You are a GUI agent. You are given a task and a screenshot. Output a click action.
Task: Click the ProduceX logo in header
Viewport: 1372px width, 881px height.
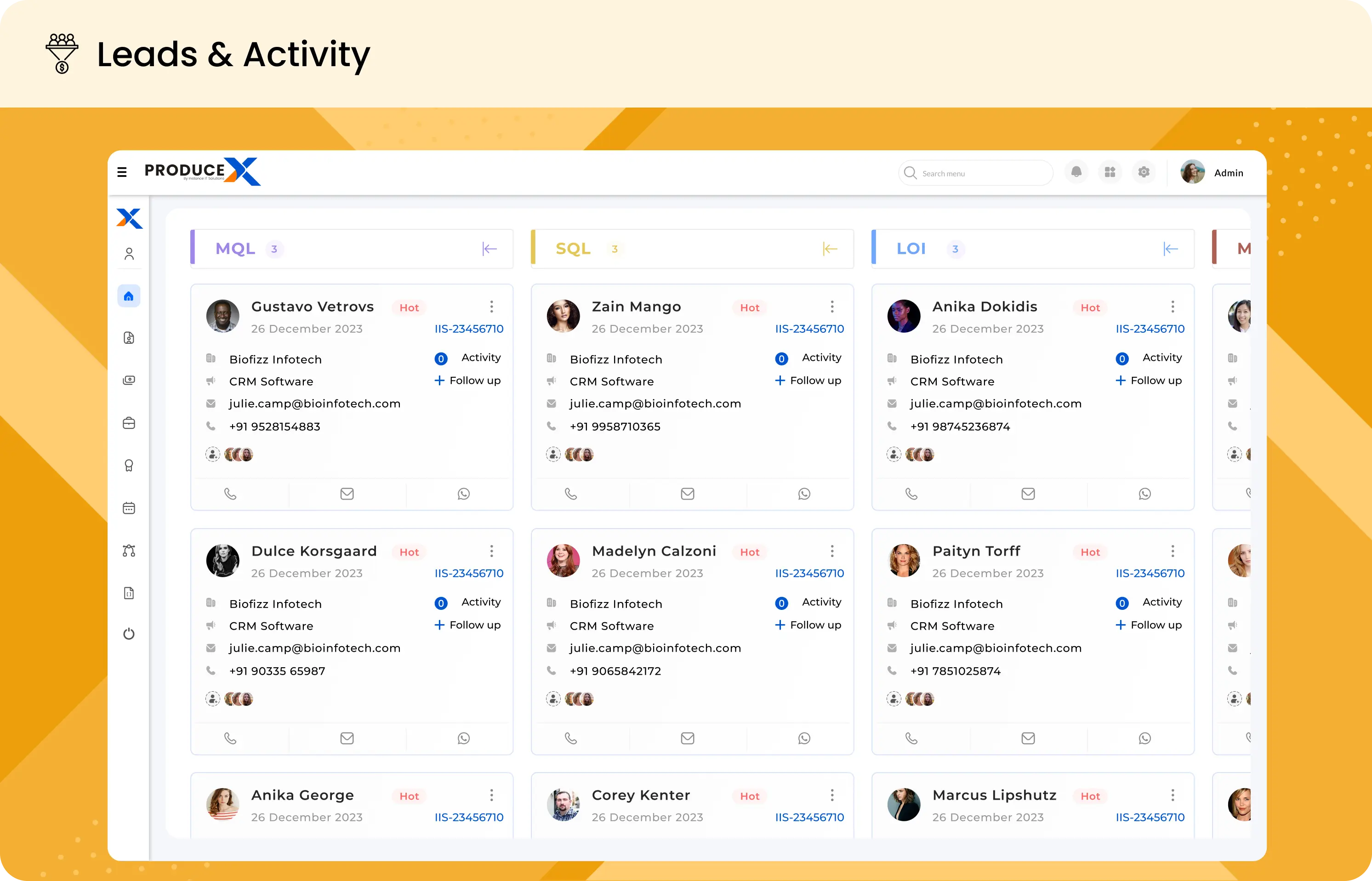202,171
